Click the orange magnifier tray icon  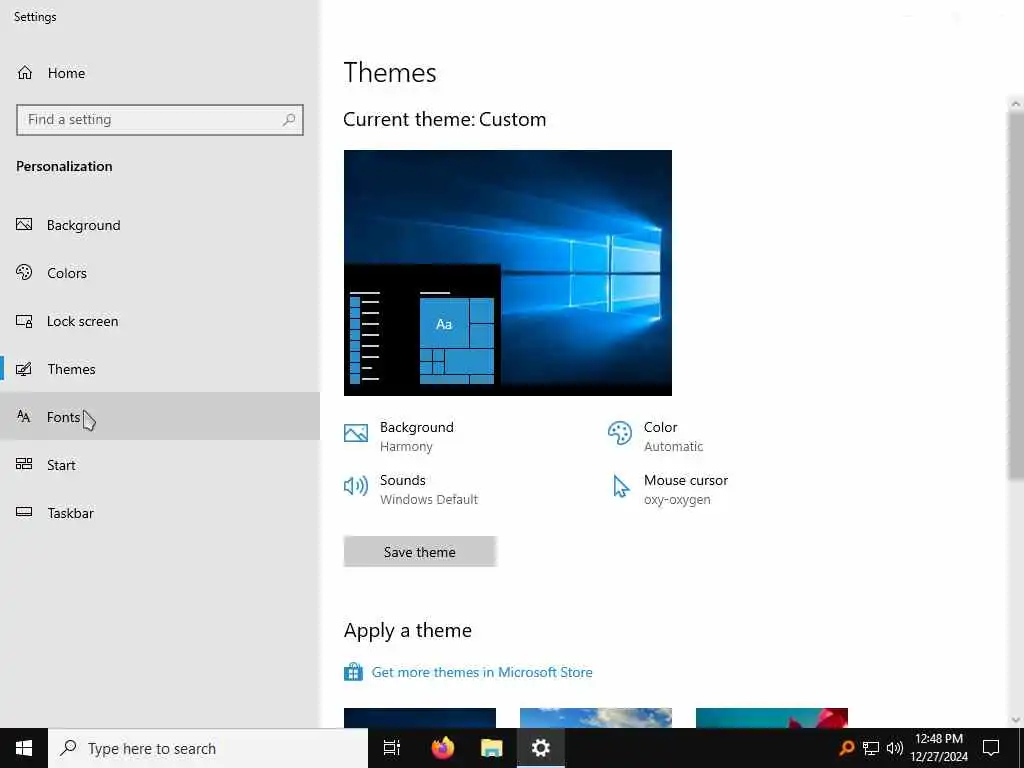pos(846,748)
